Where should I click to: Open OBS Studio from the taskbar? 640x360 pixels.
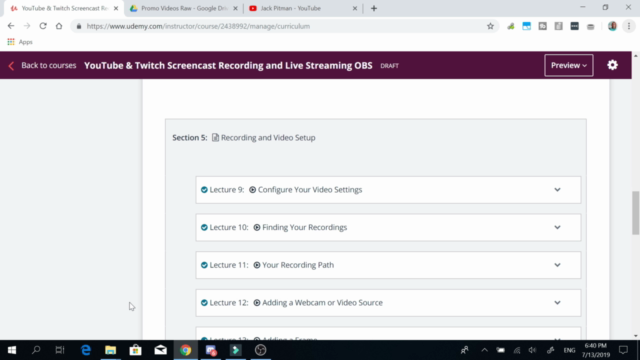coord(260,350)
